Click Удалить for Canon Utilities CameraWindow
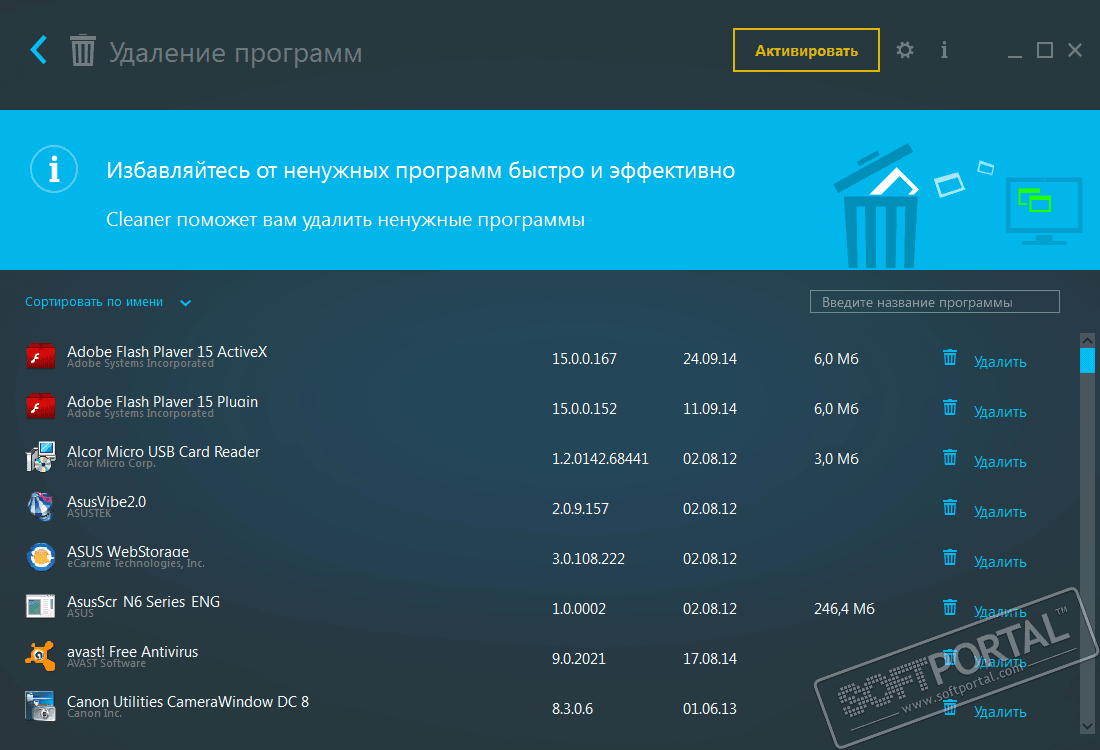 [x=1000, y=712]
